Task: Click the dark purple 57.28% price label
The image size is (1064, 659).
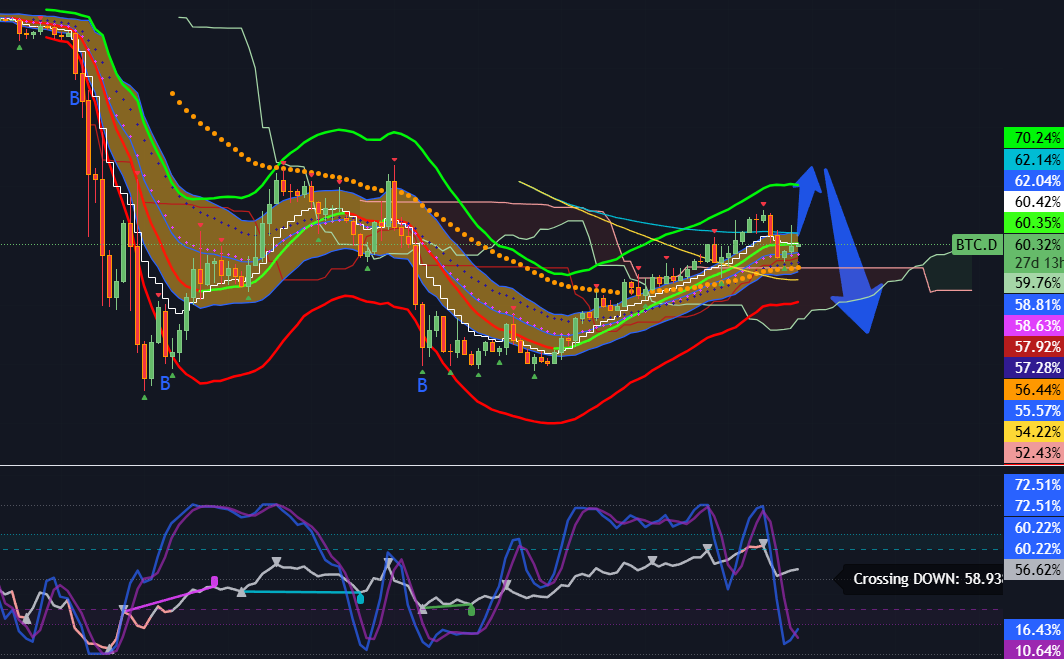Action: tap(1033, 367)
